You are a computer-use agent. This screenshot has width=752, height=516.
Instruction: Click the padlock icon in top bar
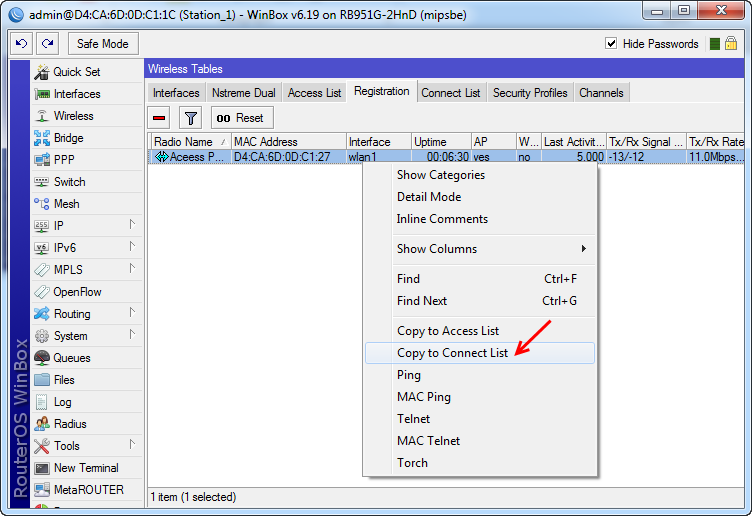(x=731, y=44)
